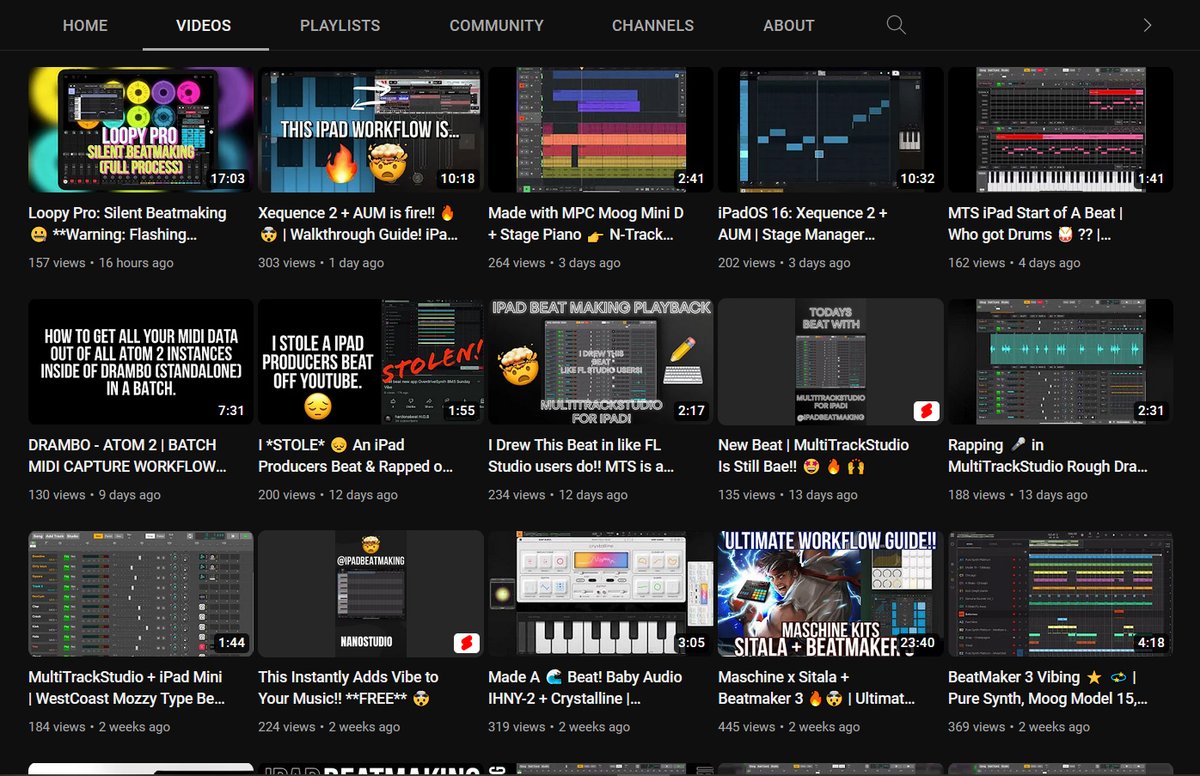
Task: Open 'Made A Beat! Baby Audio IHNY-2' title
Action: click(x=585, y=687)
